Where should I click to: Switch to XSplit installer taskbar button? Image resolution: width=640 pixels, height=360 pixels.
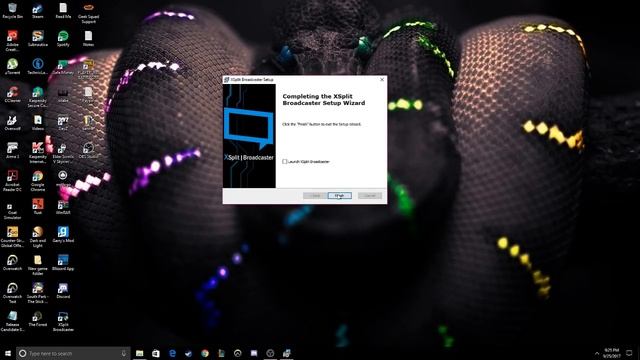[x=287, y=353]
